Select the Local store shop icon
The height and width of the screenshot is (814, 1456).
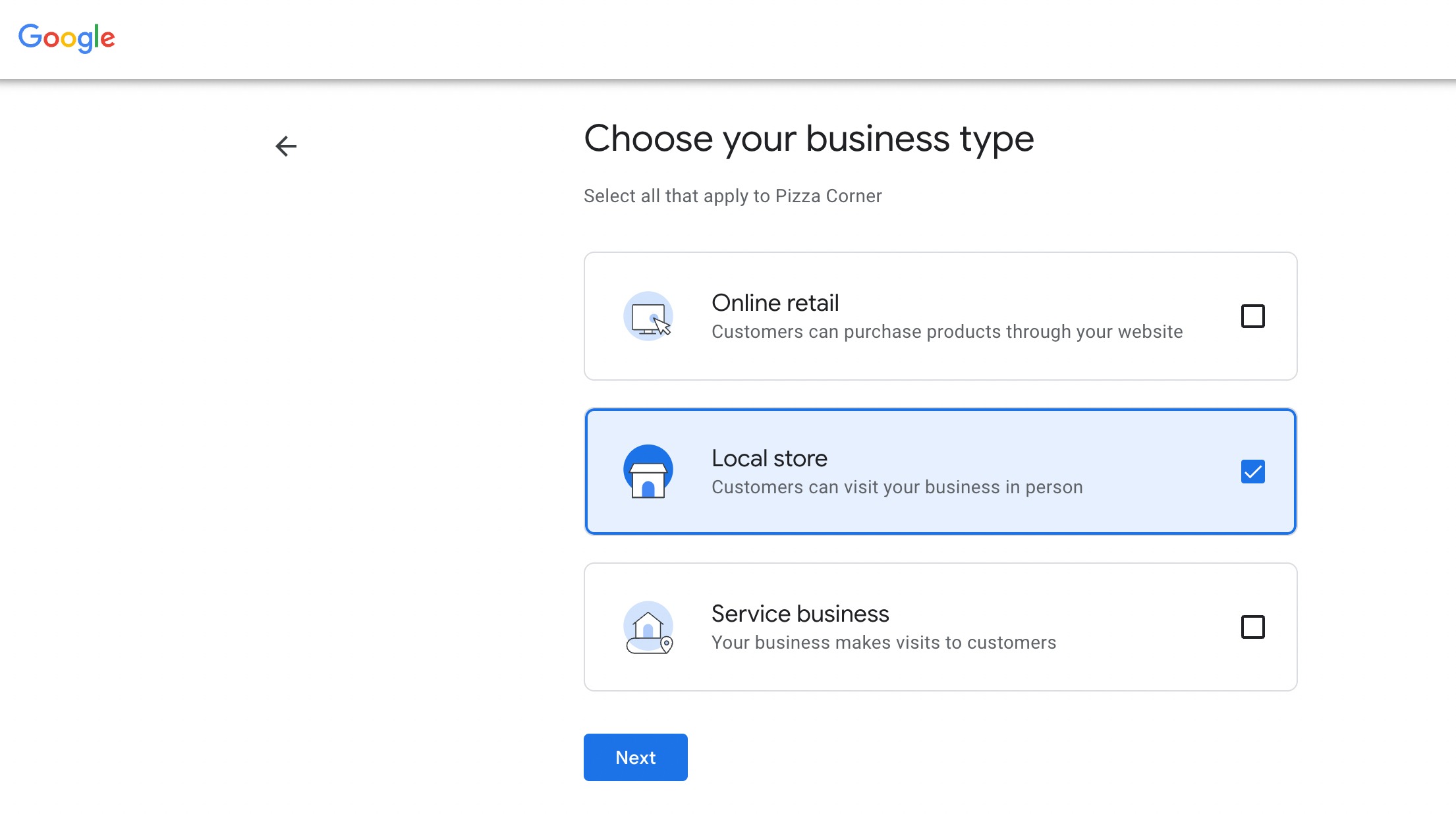[x=648, y=472]
